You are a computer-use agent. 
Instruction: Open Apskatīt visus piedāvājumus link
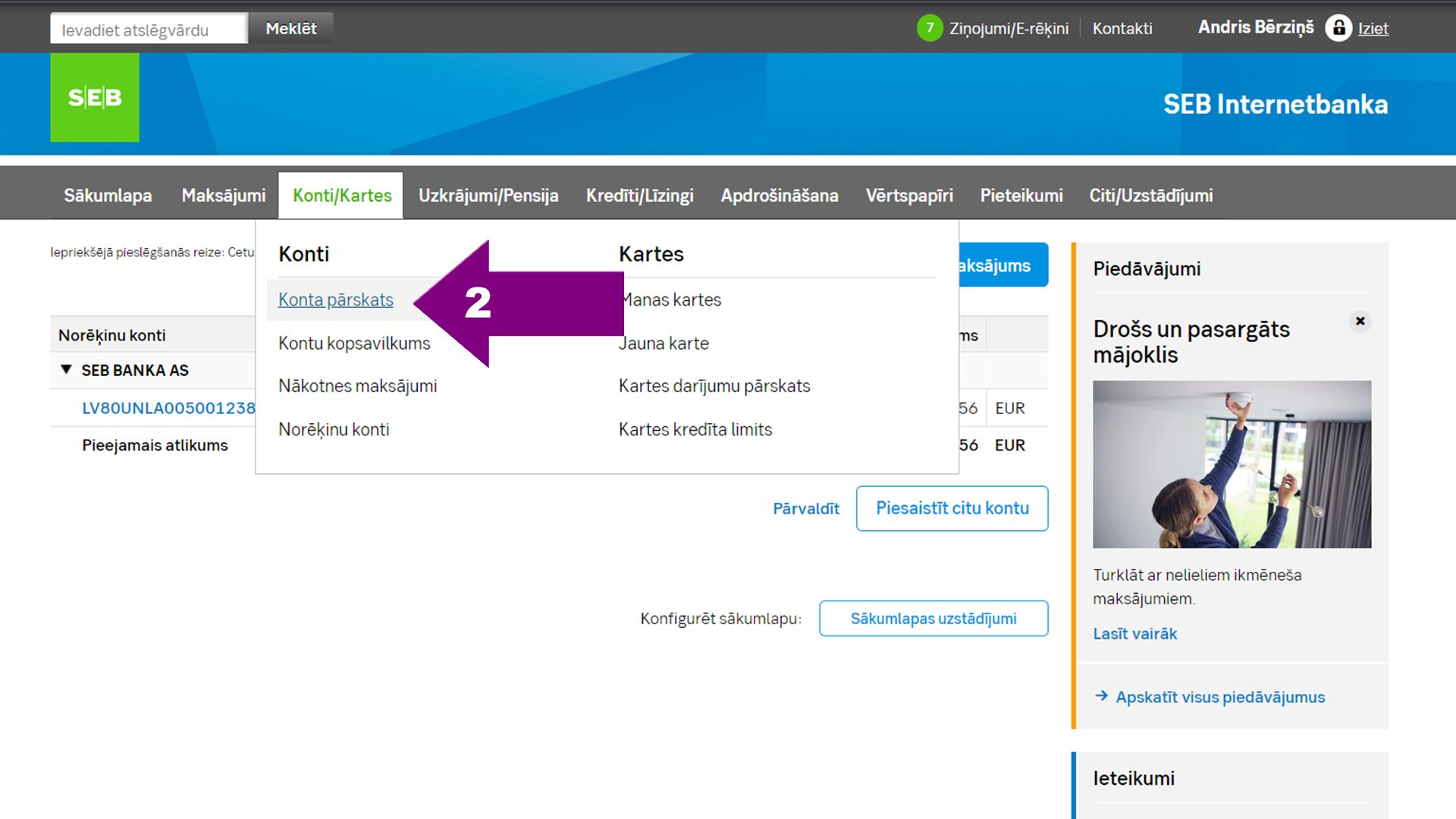[1219, 697]
